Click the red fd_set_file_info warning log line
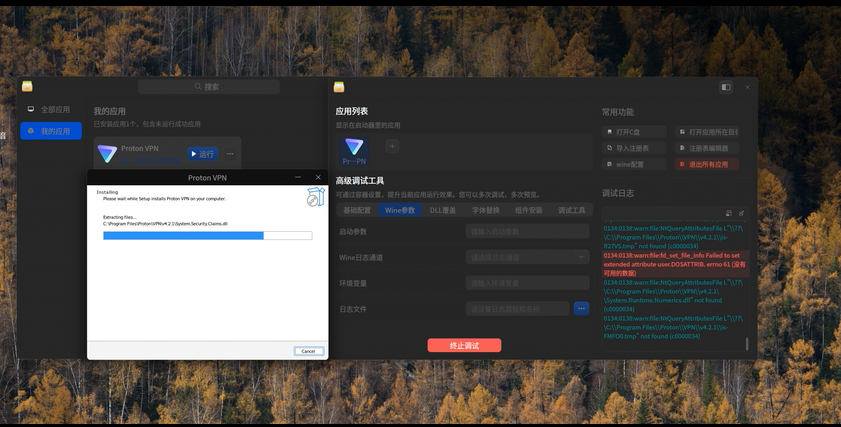 675,264
